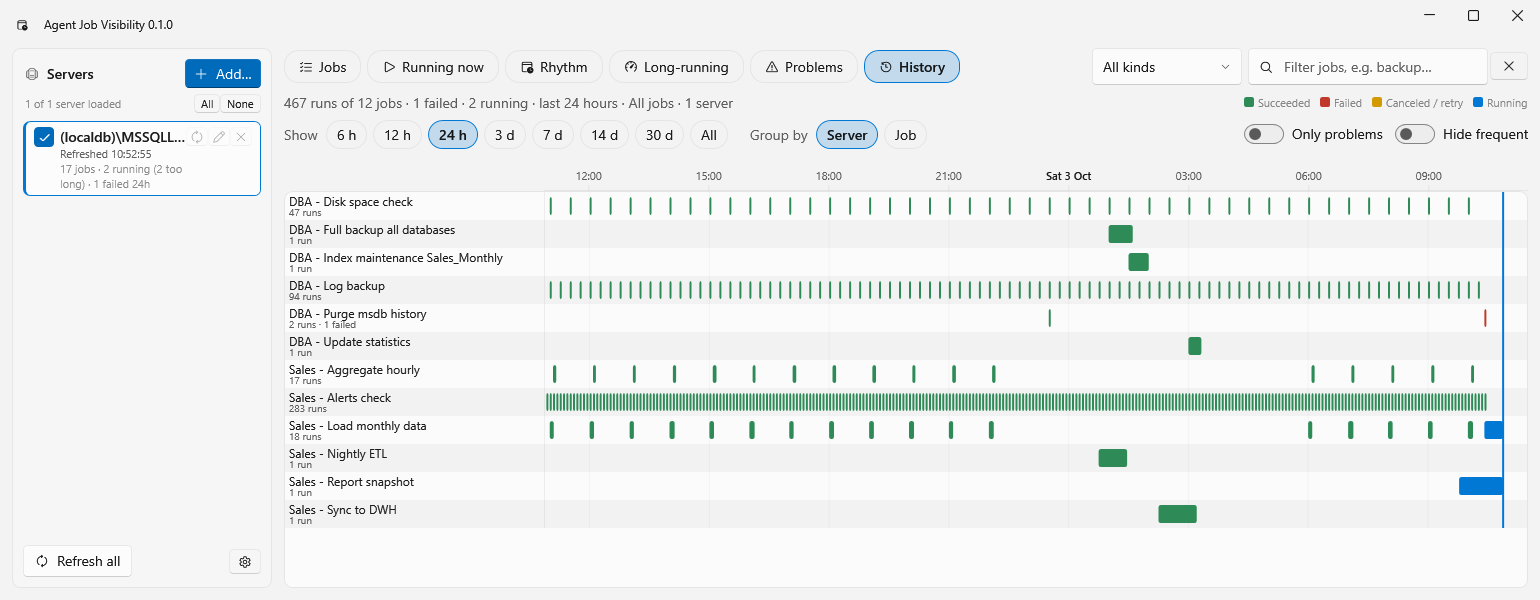The image size is (1540, 600).
Task: Toggle the Only problems switch
Action: tap(1264, 134)
